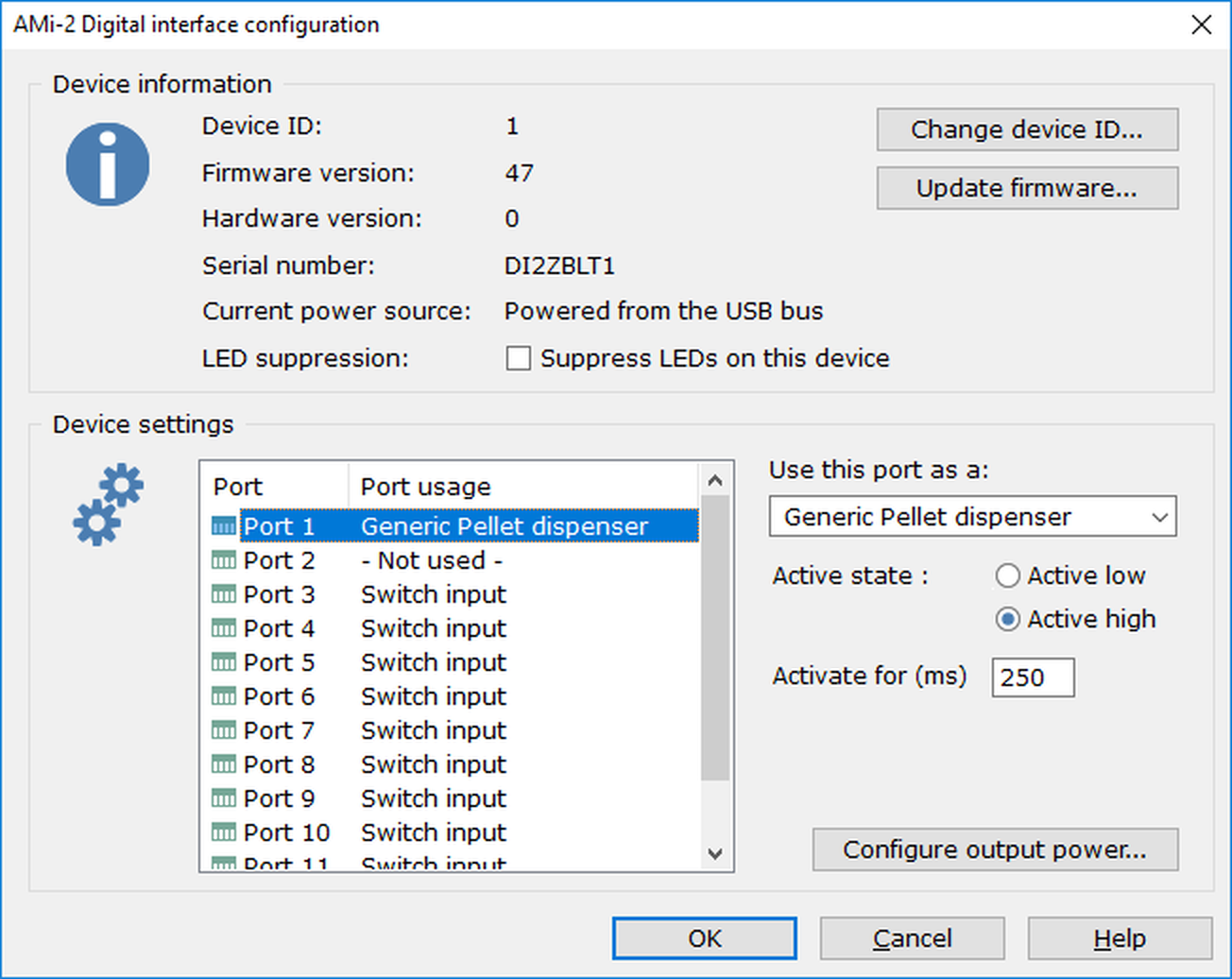This screenshot has width=1232, height=979.
Task: Select the Active low radio button
Action: [x=1008, y=575]
